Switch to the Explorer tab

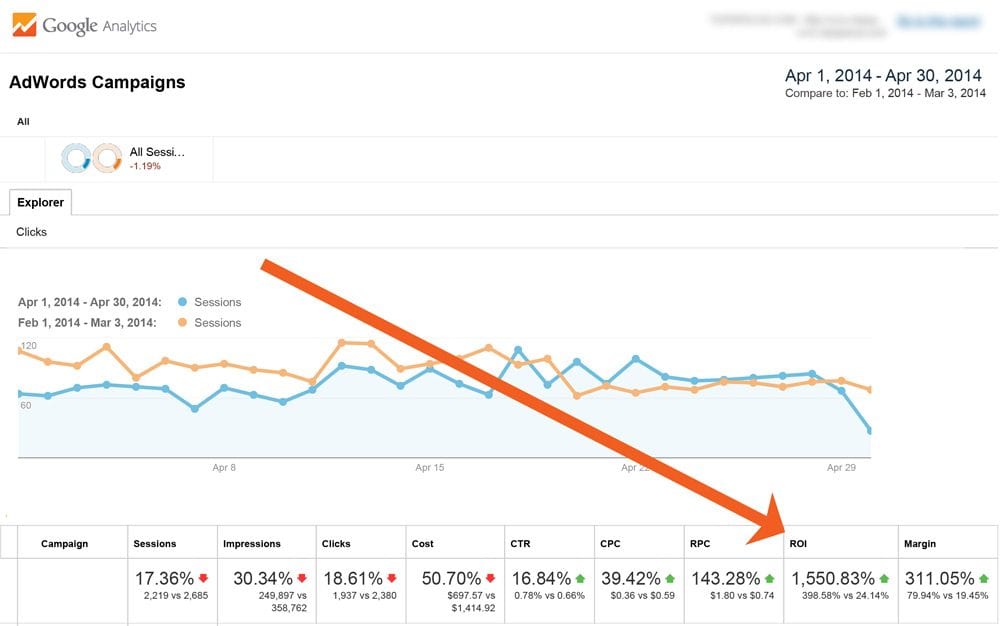pyautogui.click(x=39, y=202)
